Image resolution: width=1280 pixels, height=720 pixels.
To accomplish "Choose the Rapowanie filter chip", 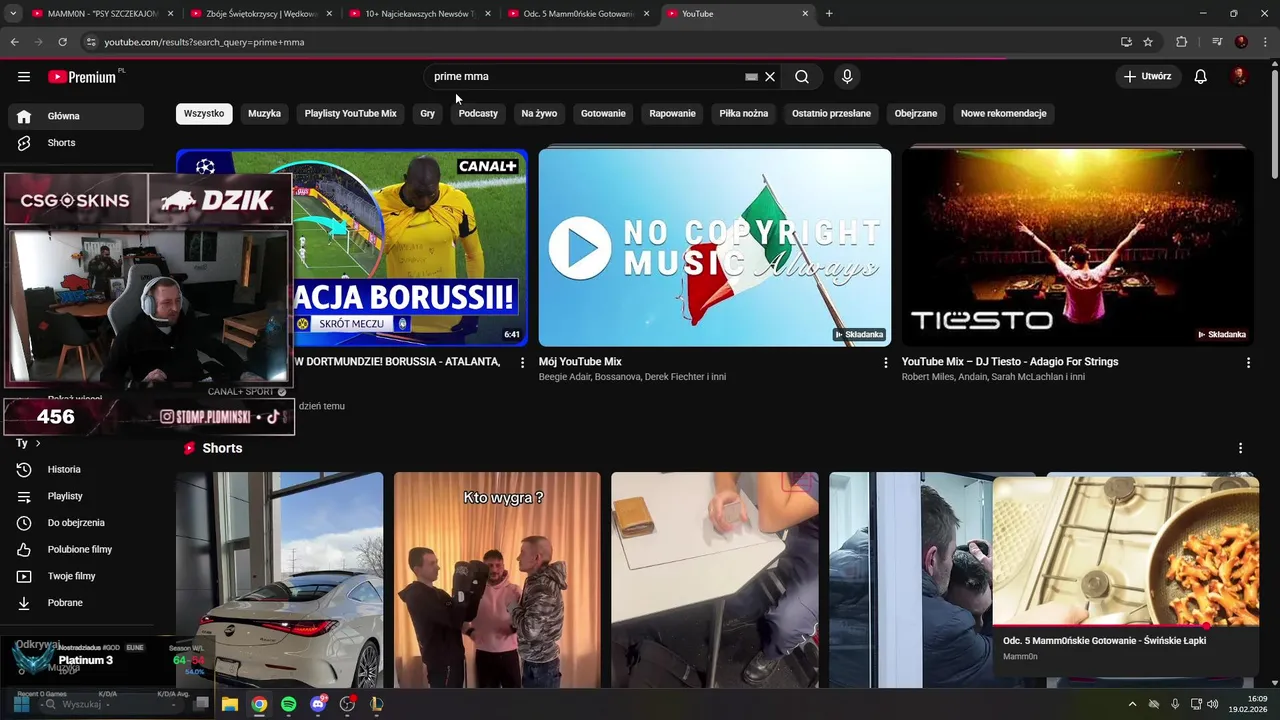I will coord(672,114).
